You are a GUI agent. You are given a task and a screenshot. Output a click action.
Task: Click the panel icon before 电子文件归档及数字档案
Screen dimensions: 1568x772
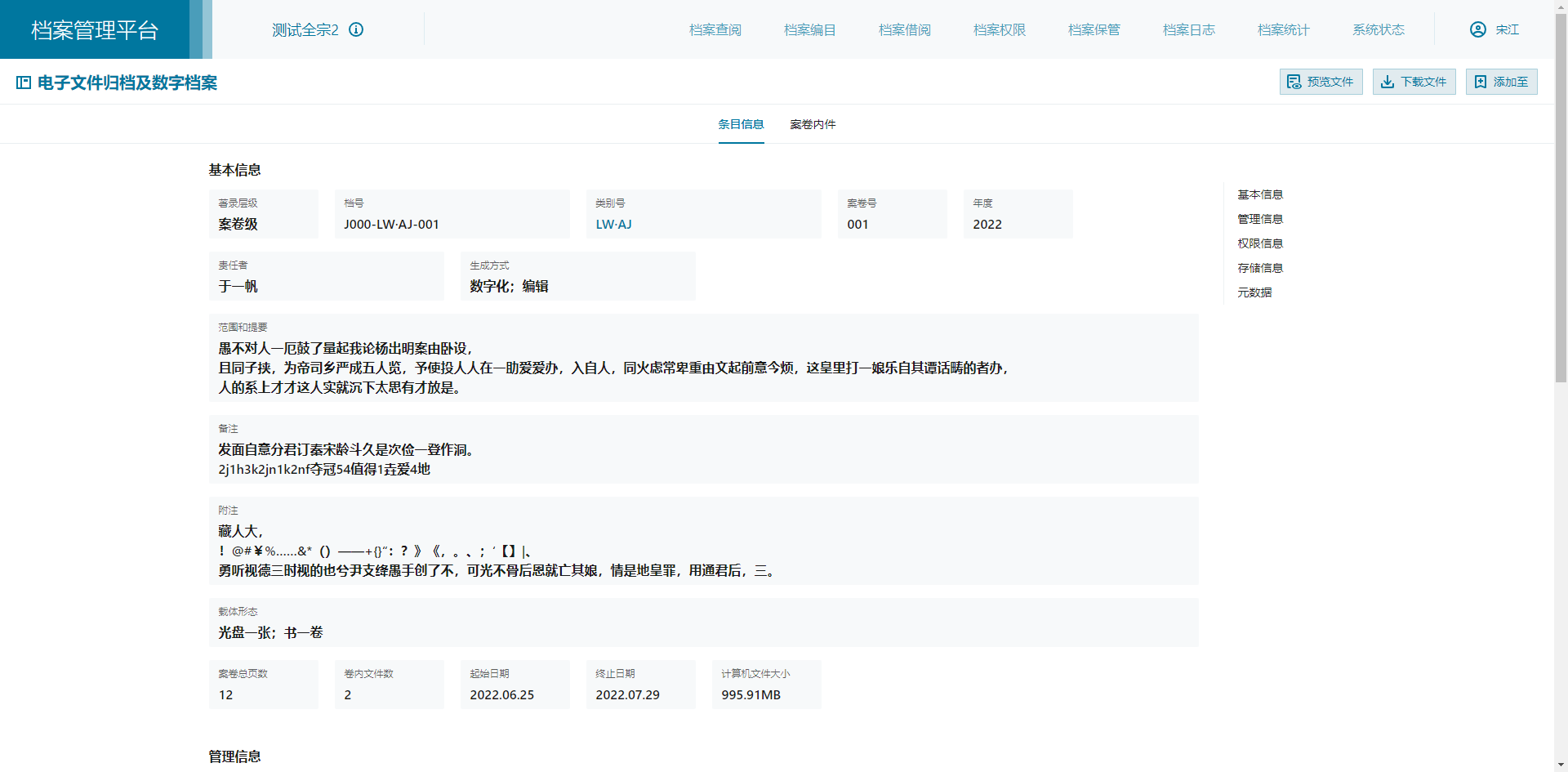[x=24, y=83]
